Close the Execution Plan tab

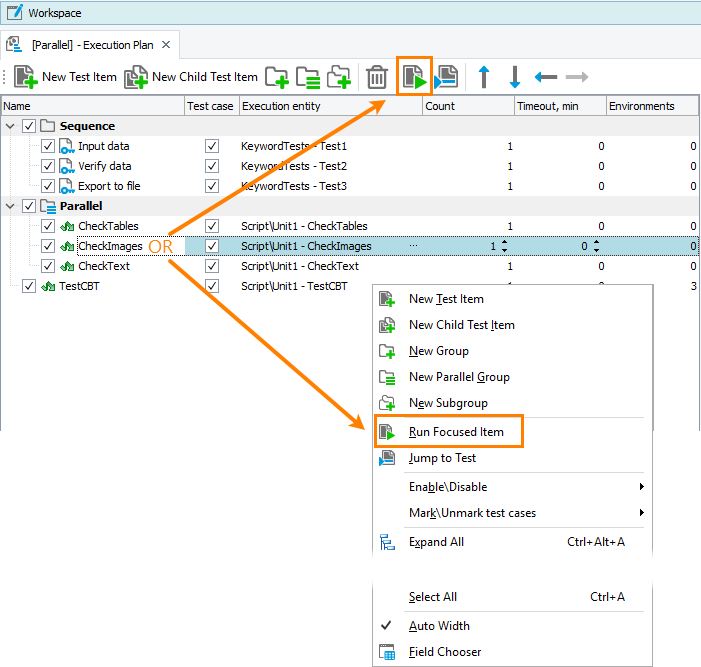tap(166, 45)
